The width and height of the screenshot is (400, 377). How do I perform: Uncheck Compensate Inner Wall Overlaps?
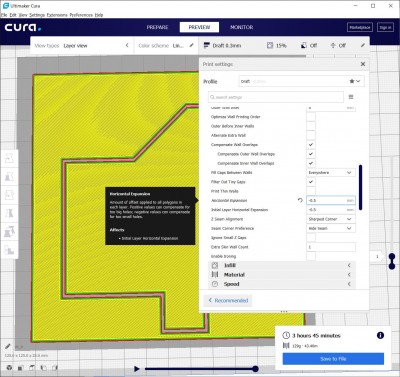pyautogui.click(x=311, y=163)
